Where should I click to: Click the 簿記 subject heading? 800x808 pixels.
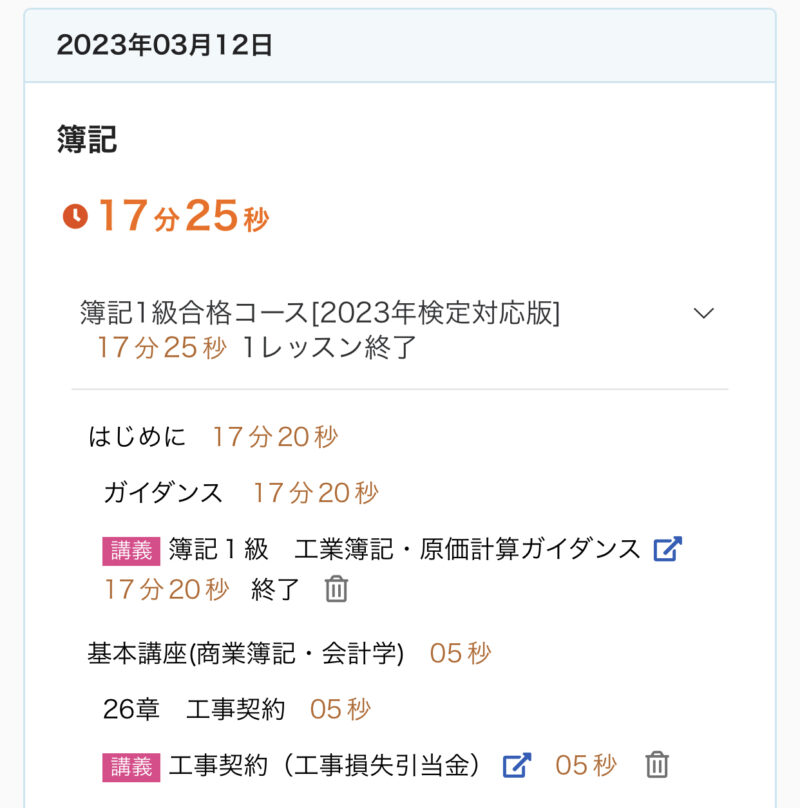tap(87, 140)
